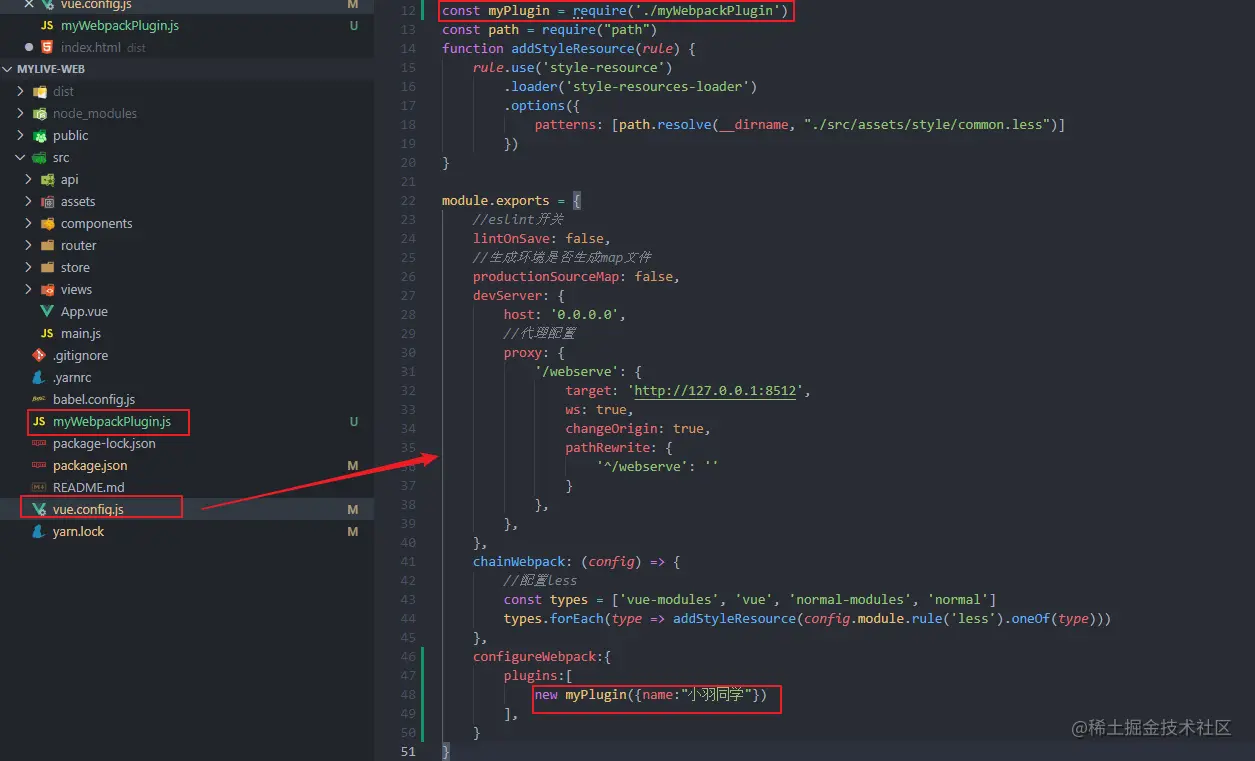Click the 'patterns: [path.resolve(...' line

coord(800,124)
